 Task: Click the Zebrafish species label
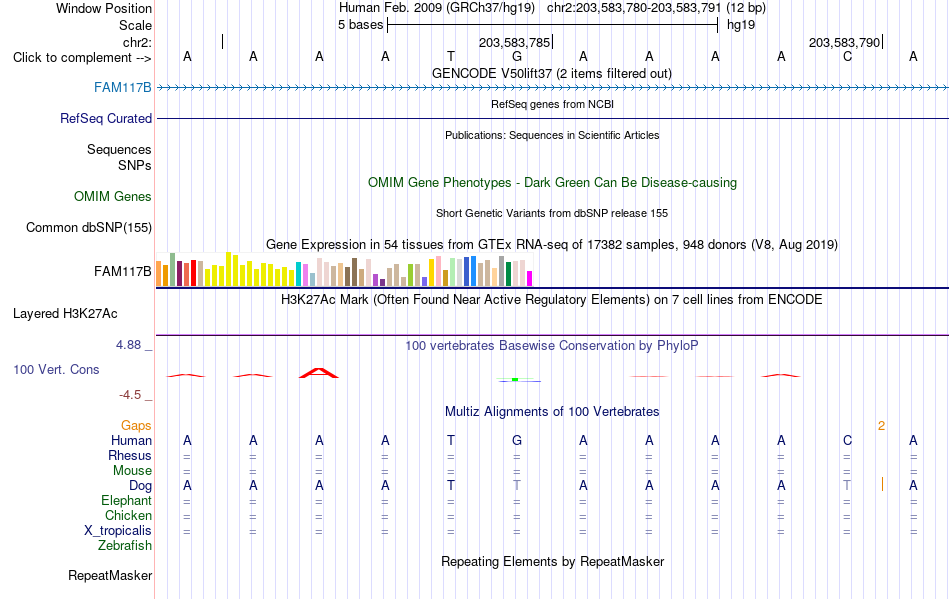(x=124, y=545)
